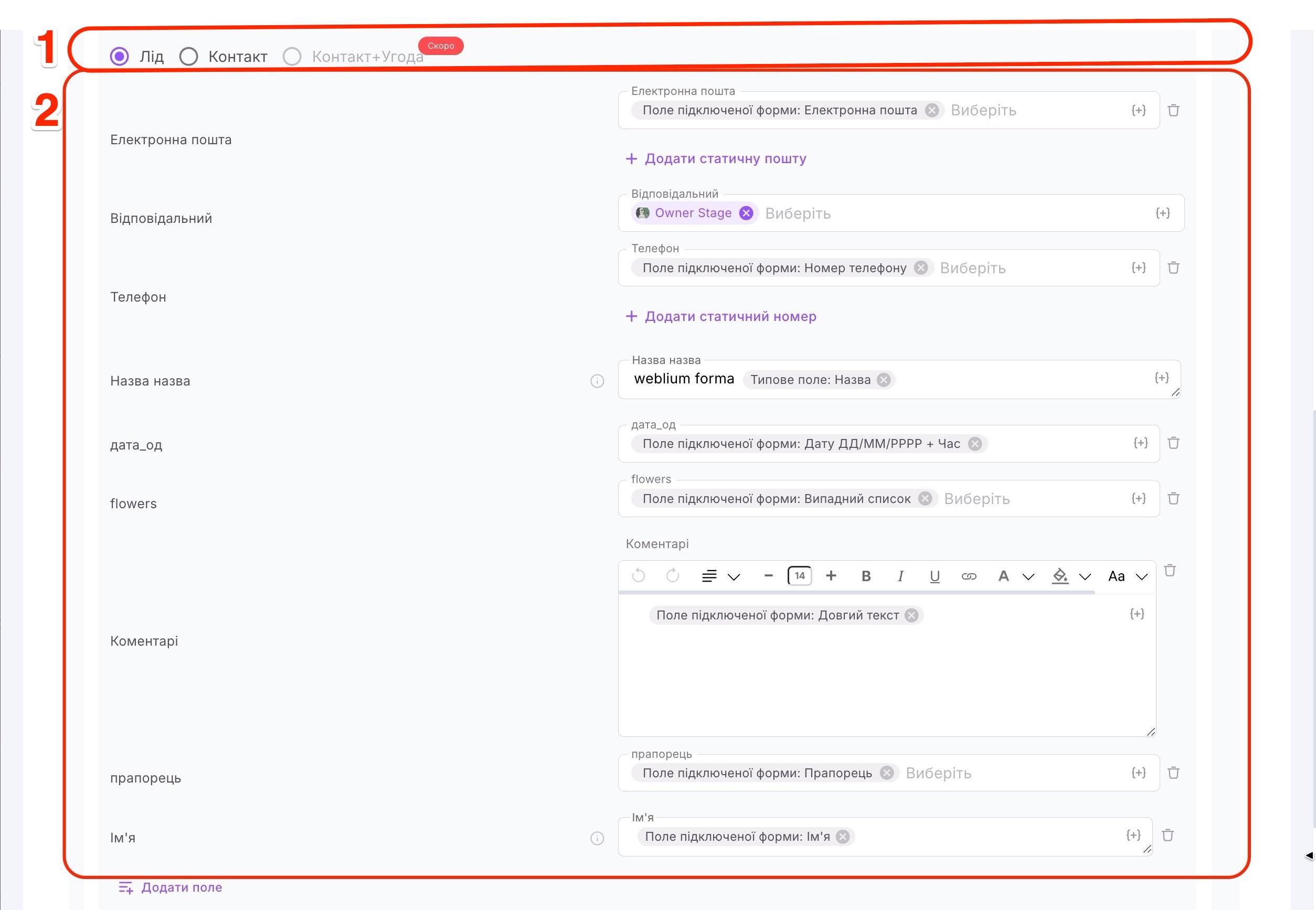Select the Контакт radio option
The image size is (1316, 910).
coord(188,57)
